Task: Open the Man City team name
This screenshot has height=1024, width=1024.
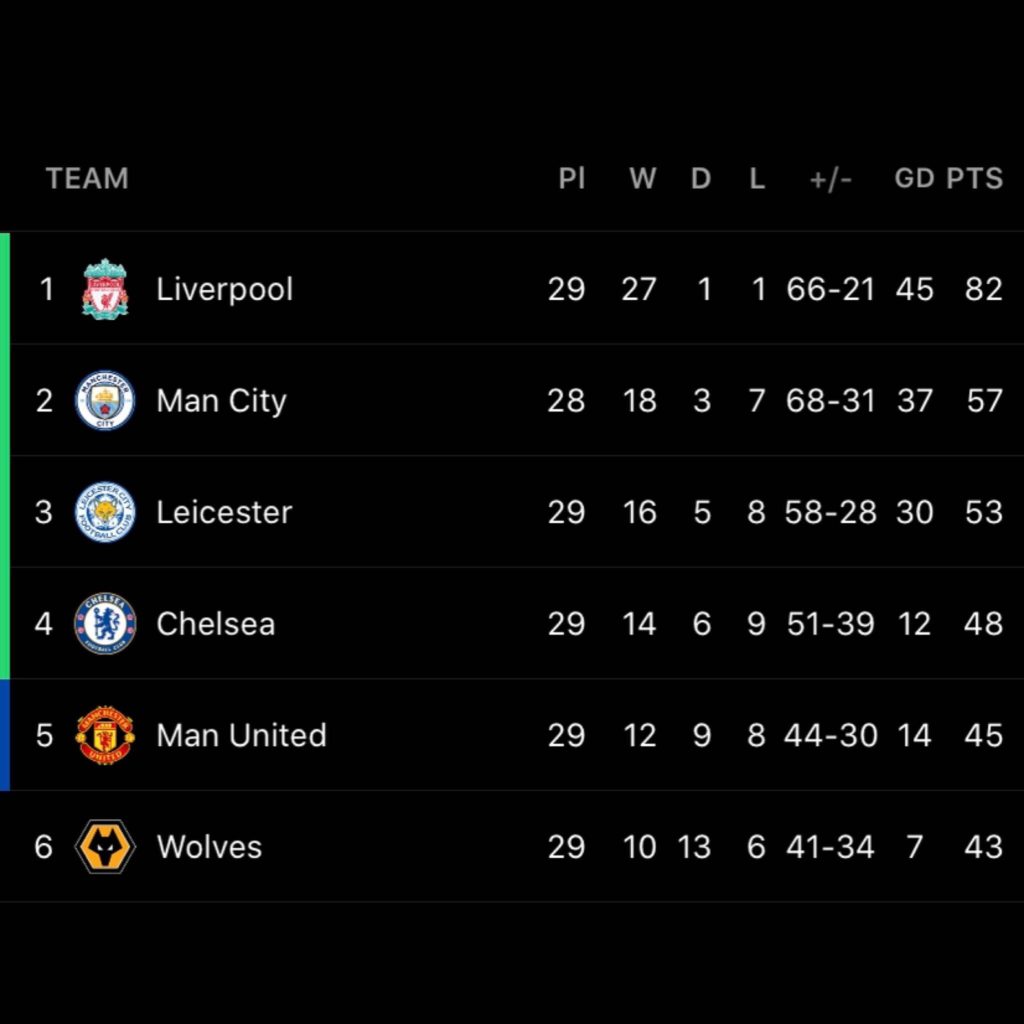Action: [221, 401]
